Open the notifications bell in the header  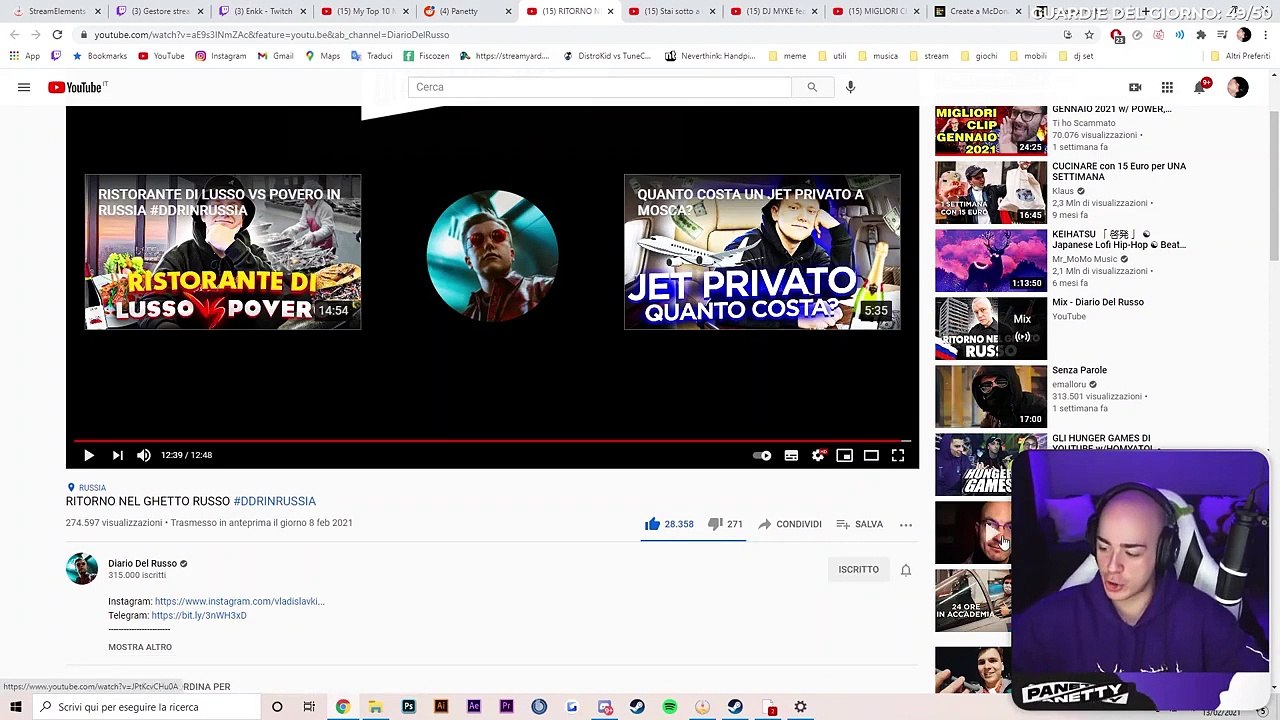(x=1200, y=87)
